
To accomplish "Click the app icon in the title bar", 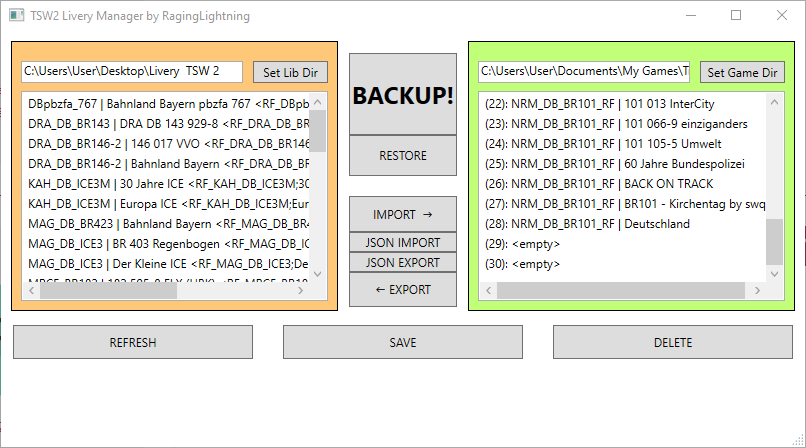I will point(14,16).
